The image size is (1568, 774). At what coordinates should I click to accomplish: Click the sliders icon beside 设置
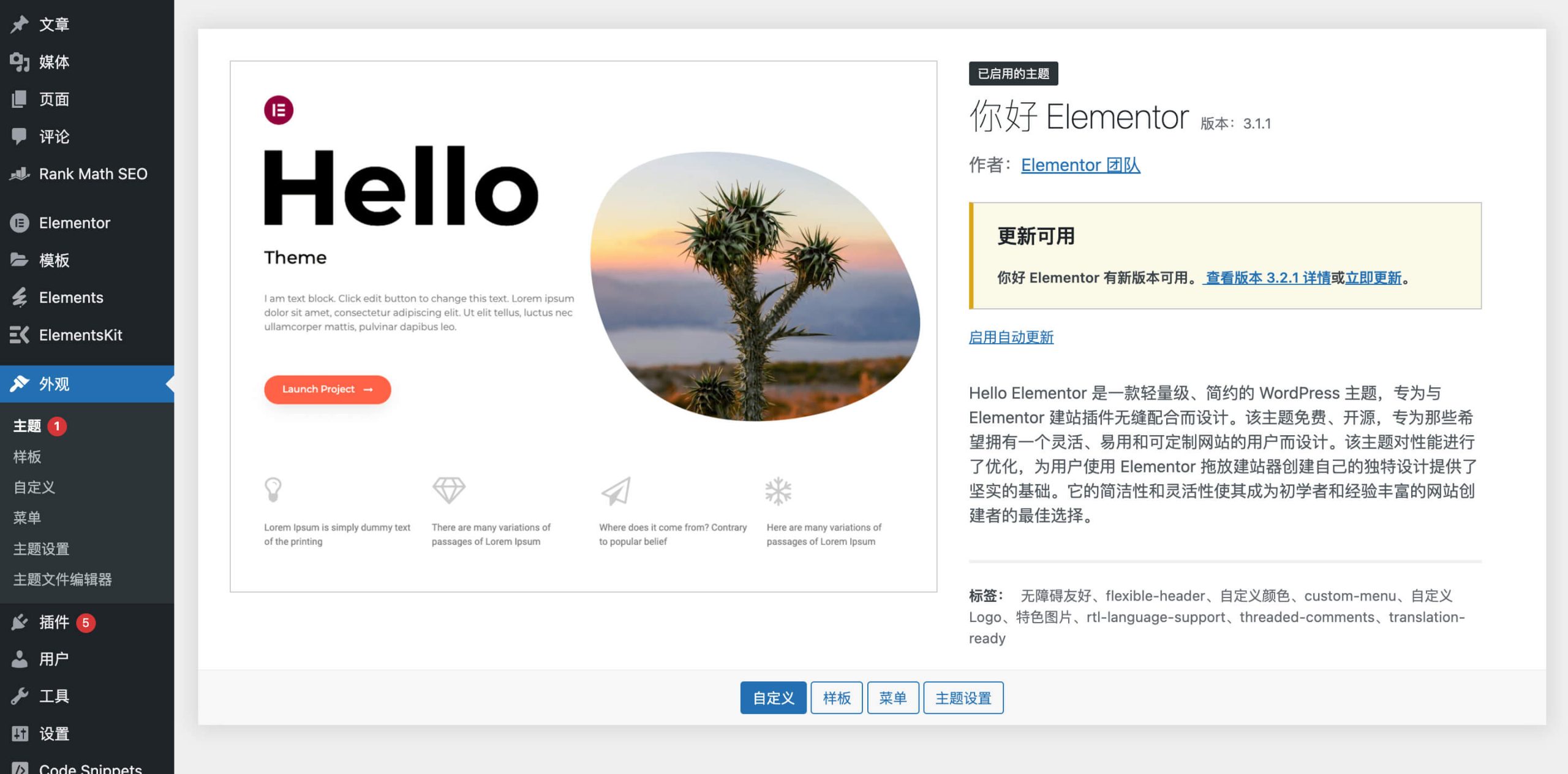coord(19,734)
